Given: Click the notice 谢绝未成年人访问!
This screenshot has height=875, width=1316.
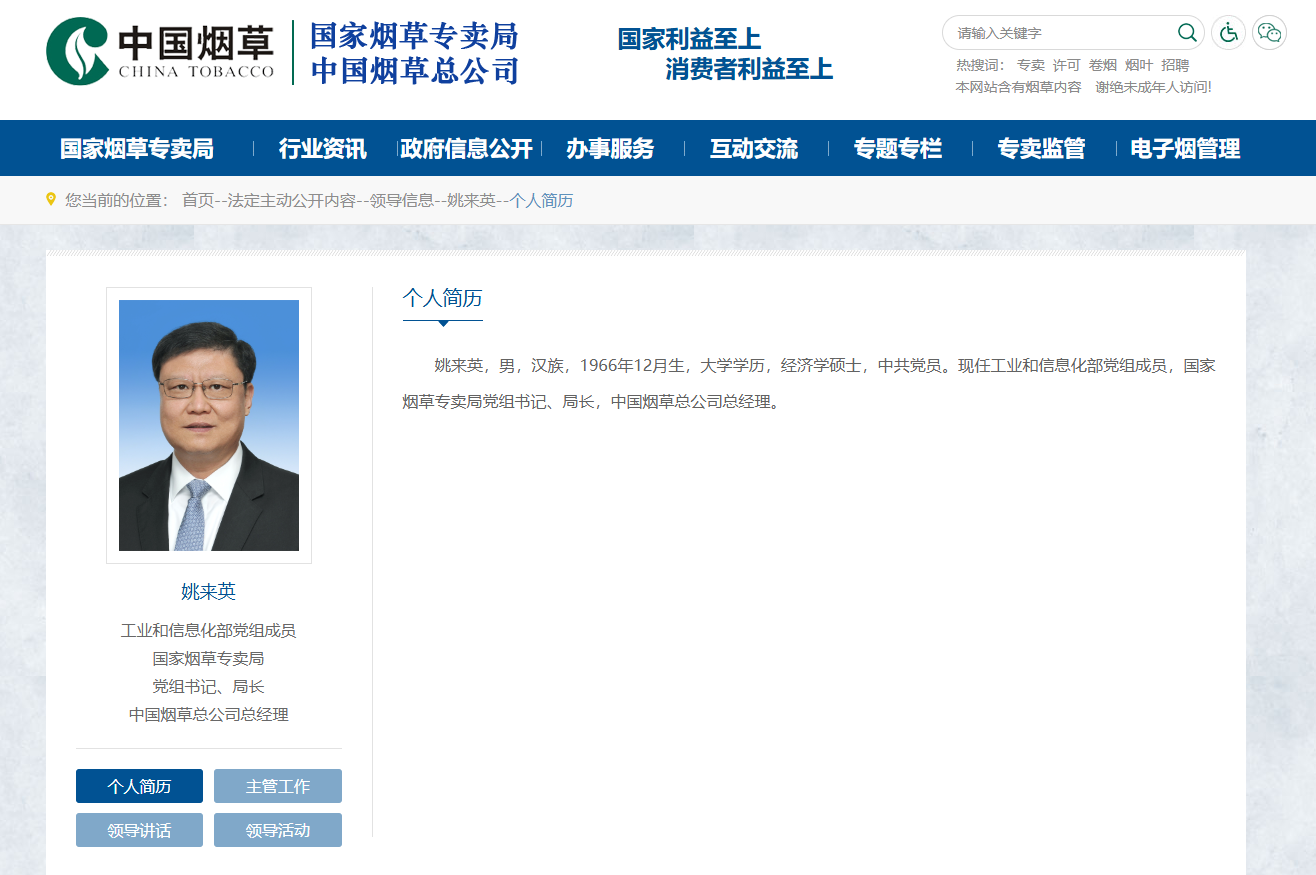Looking at the screenshot, I should point(1154,87).
